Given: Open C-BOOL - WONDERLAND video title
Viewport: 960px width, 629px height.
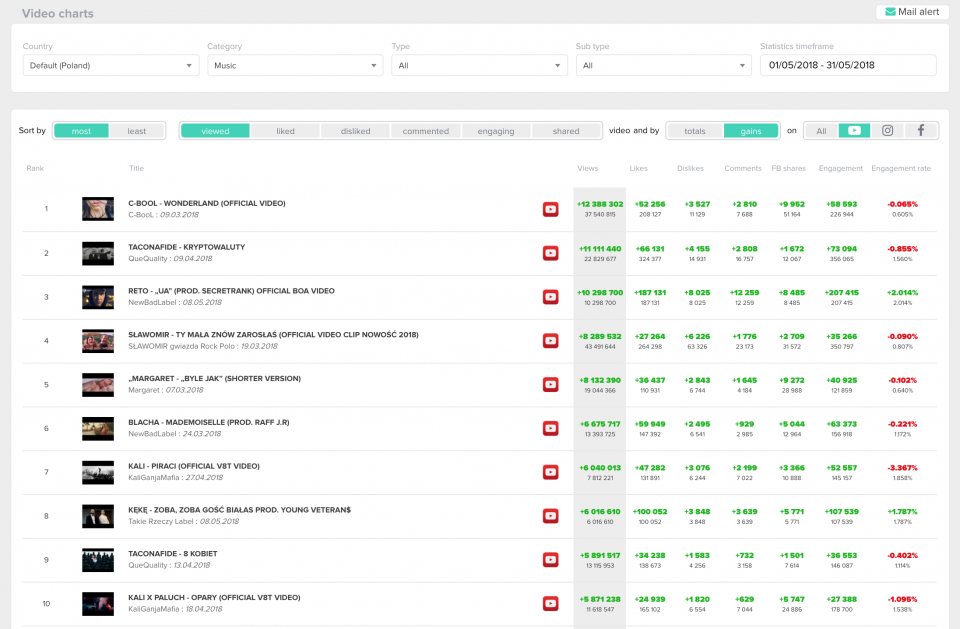Looking at the screenshot, I should point(207,203).
